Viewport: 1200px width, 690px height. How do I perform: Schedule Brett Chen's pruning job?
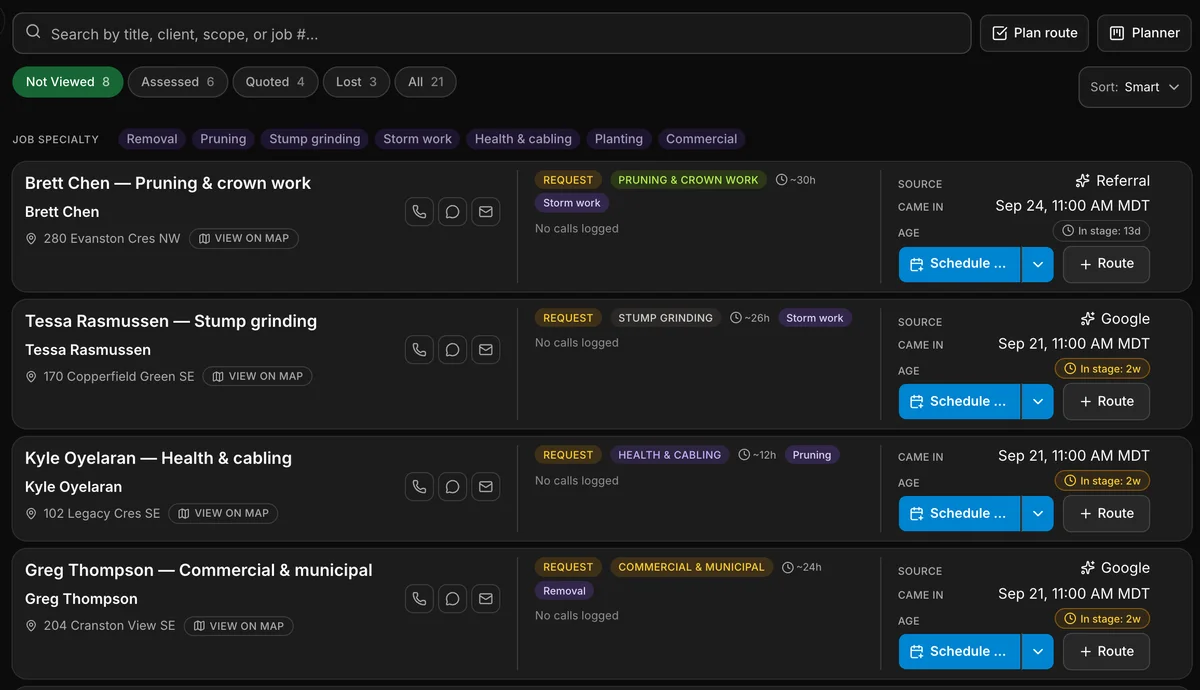pyautogui.click(x=959, y=264)
